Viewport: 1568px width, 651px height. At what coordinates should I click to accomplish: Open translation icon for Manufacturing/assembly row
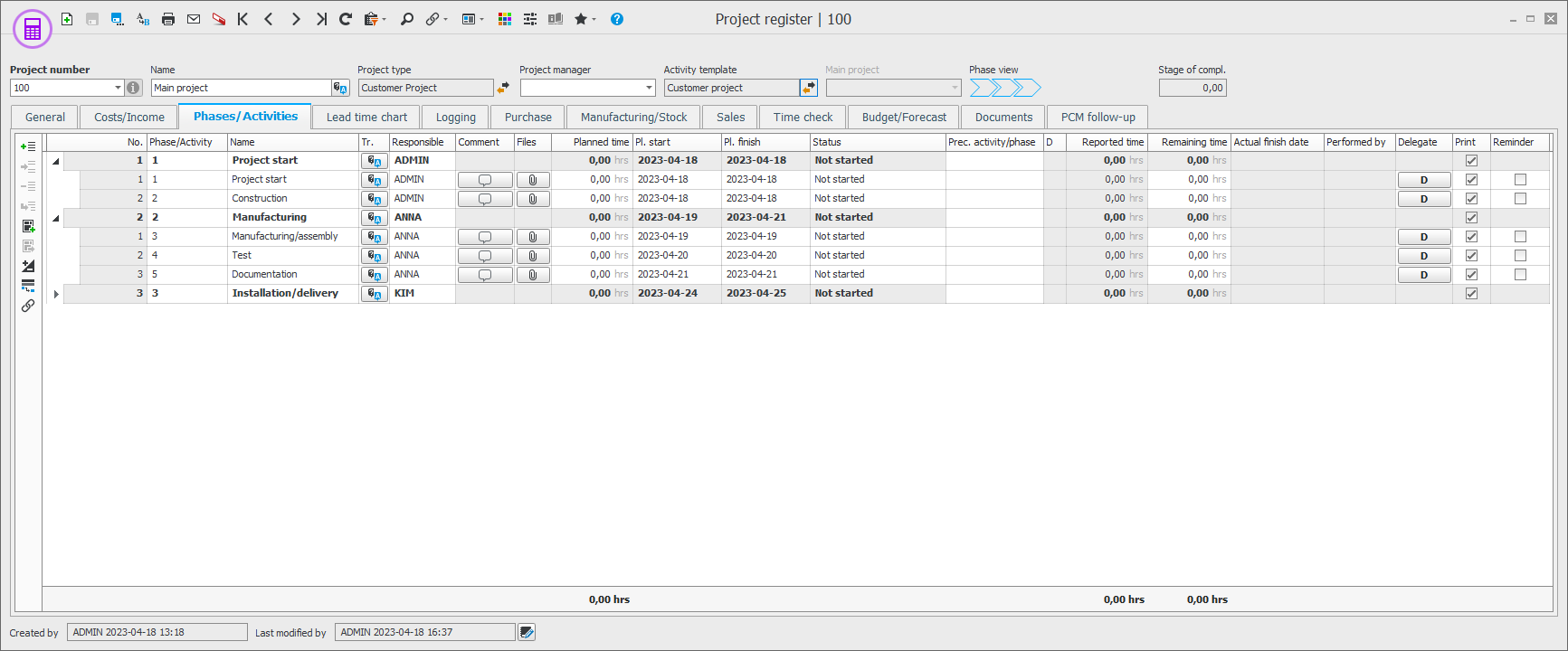click(375, 237)
